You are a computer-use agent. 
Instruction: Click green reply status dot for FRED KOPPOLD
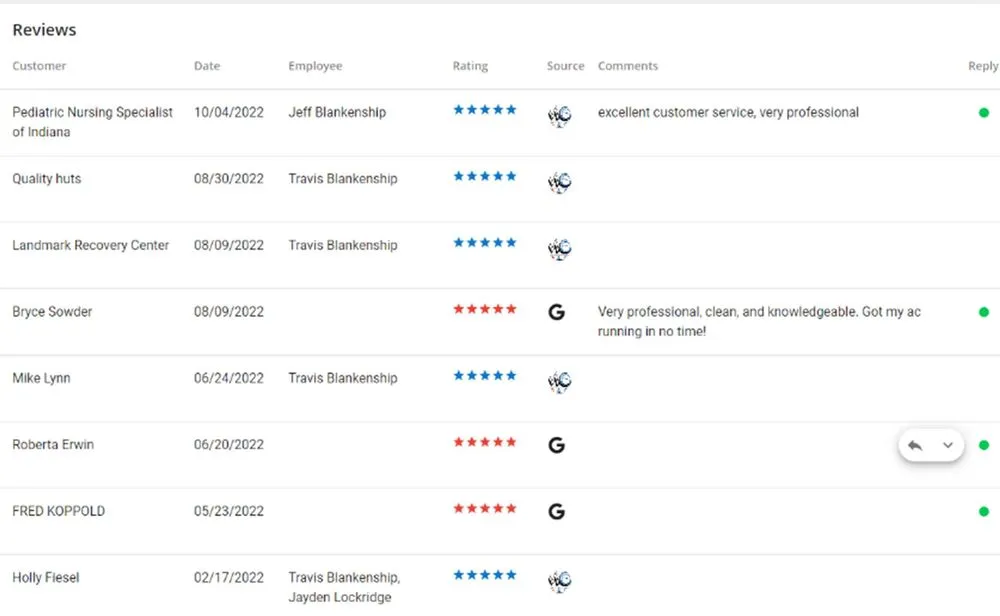[984, 511]
